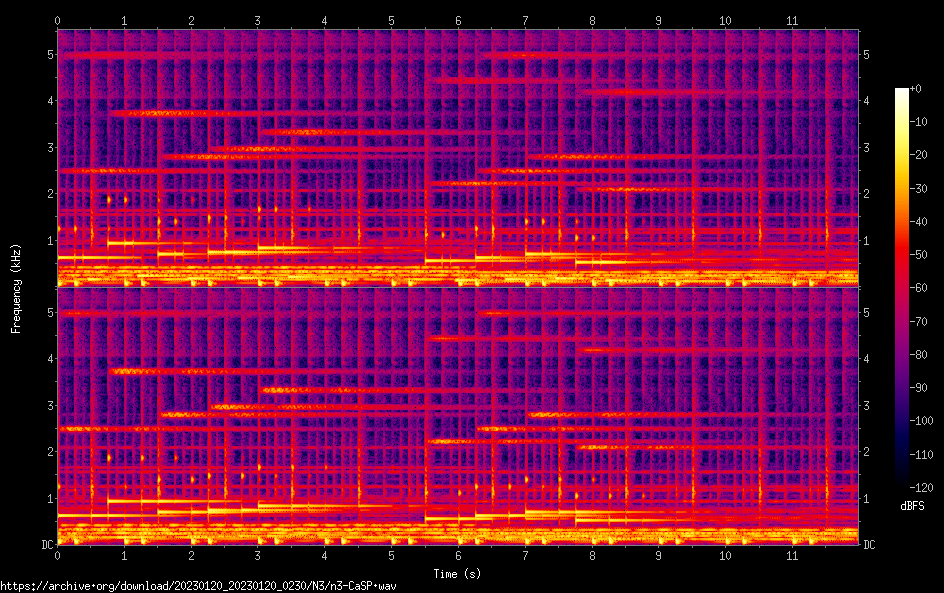Pick the 3-second tick on top time axis
This screenshot has height=593, width=944.
click(x=258, y=19)
